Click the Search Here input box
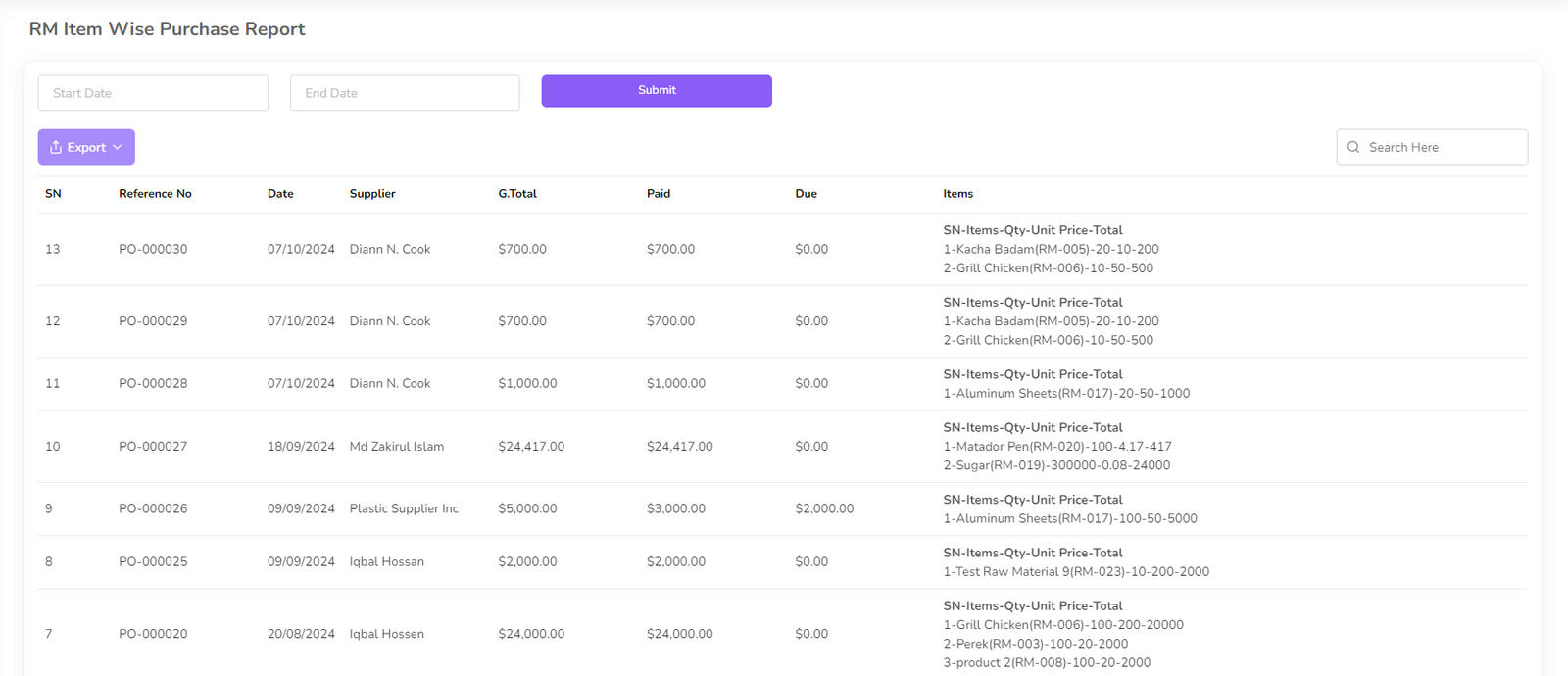 [x=1441, y=147]
